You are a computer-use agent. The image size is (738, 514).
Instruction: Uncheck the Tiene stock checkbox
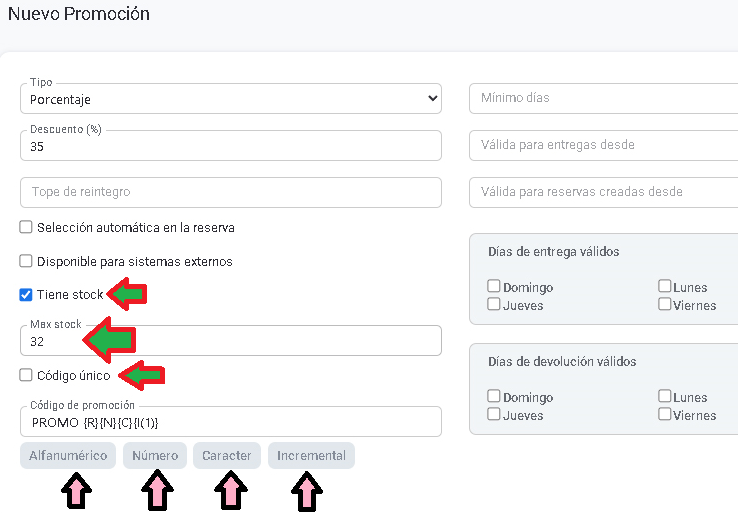click(x=26, y=295)
